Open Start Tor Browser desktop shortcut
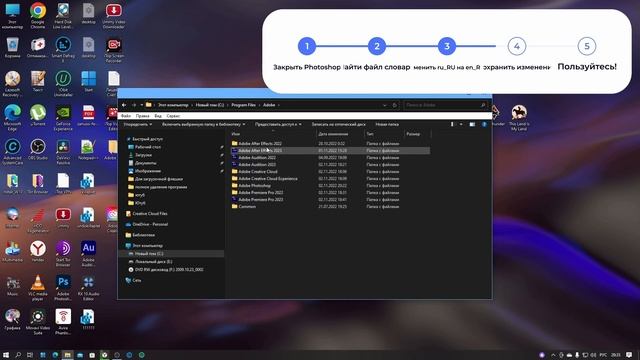 coord(63,253)
